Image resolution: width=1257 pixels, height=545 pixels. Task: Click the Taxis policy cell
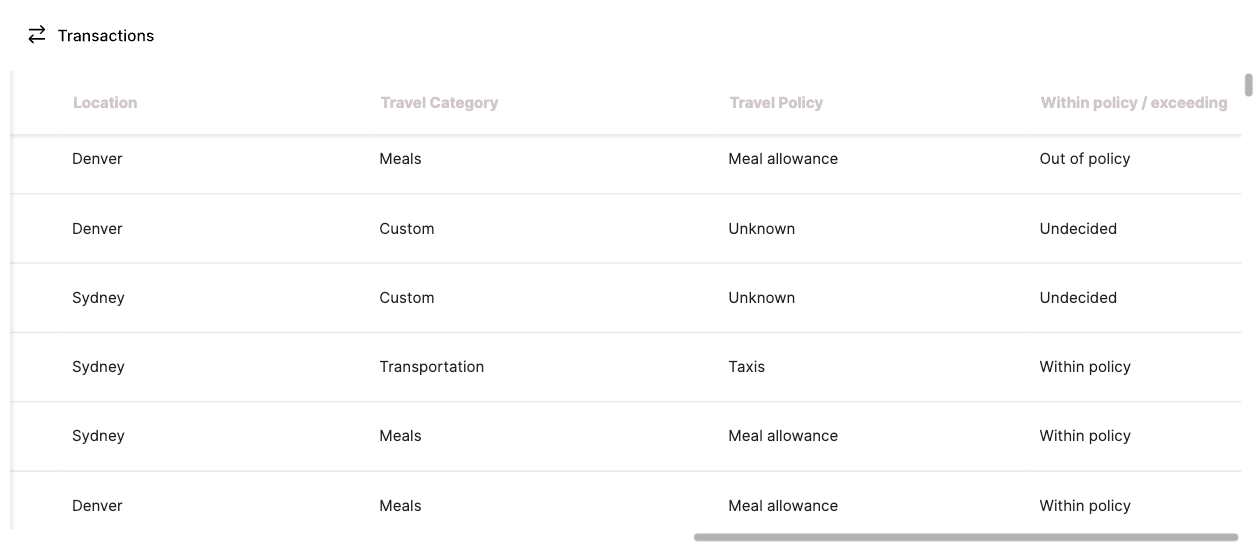[747, 367]
